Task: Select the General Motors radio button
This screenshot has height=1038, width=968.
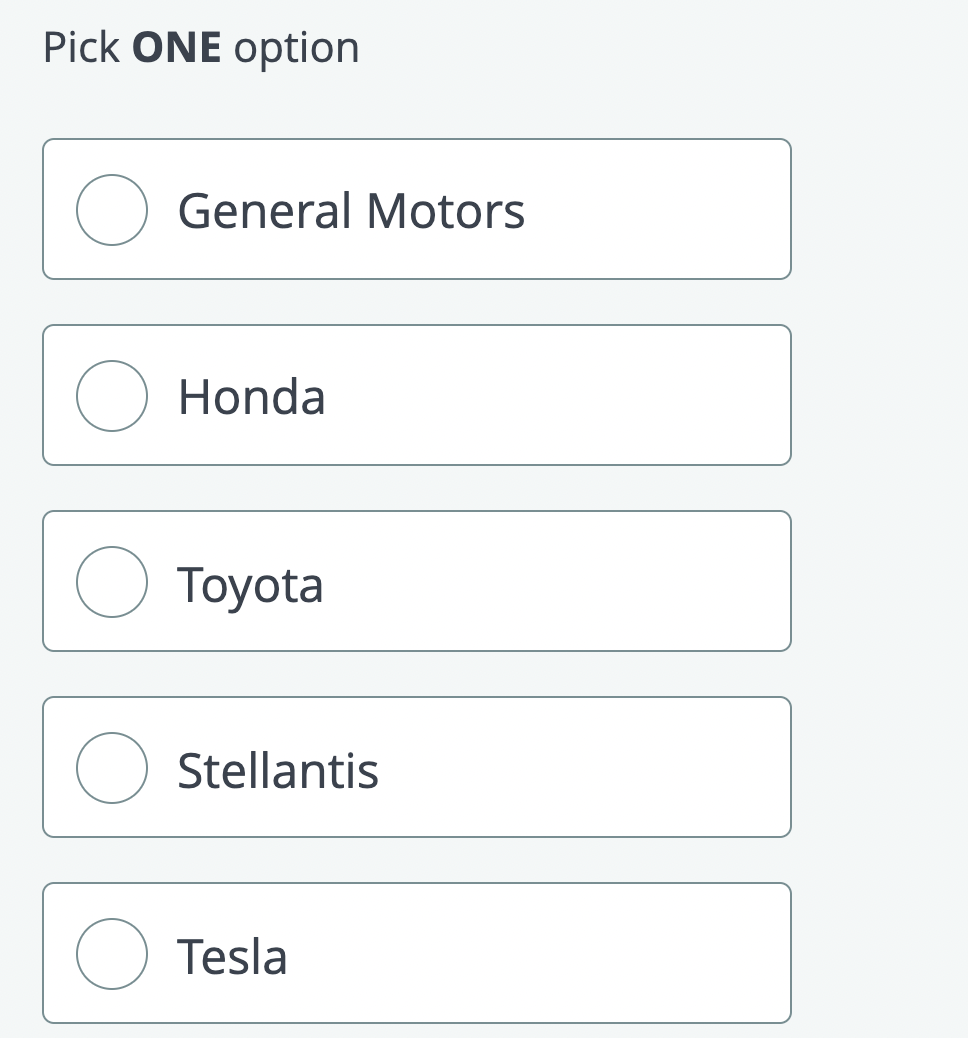Action: click(x=112, y=210)
